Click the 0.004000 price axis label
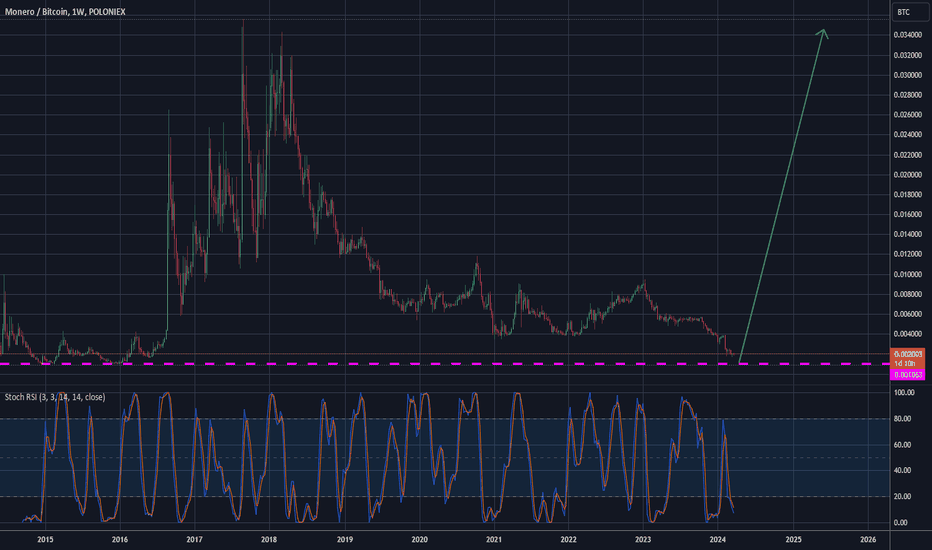Screen dimensions: 932x550 (908, 334)
